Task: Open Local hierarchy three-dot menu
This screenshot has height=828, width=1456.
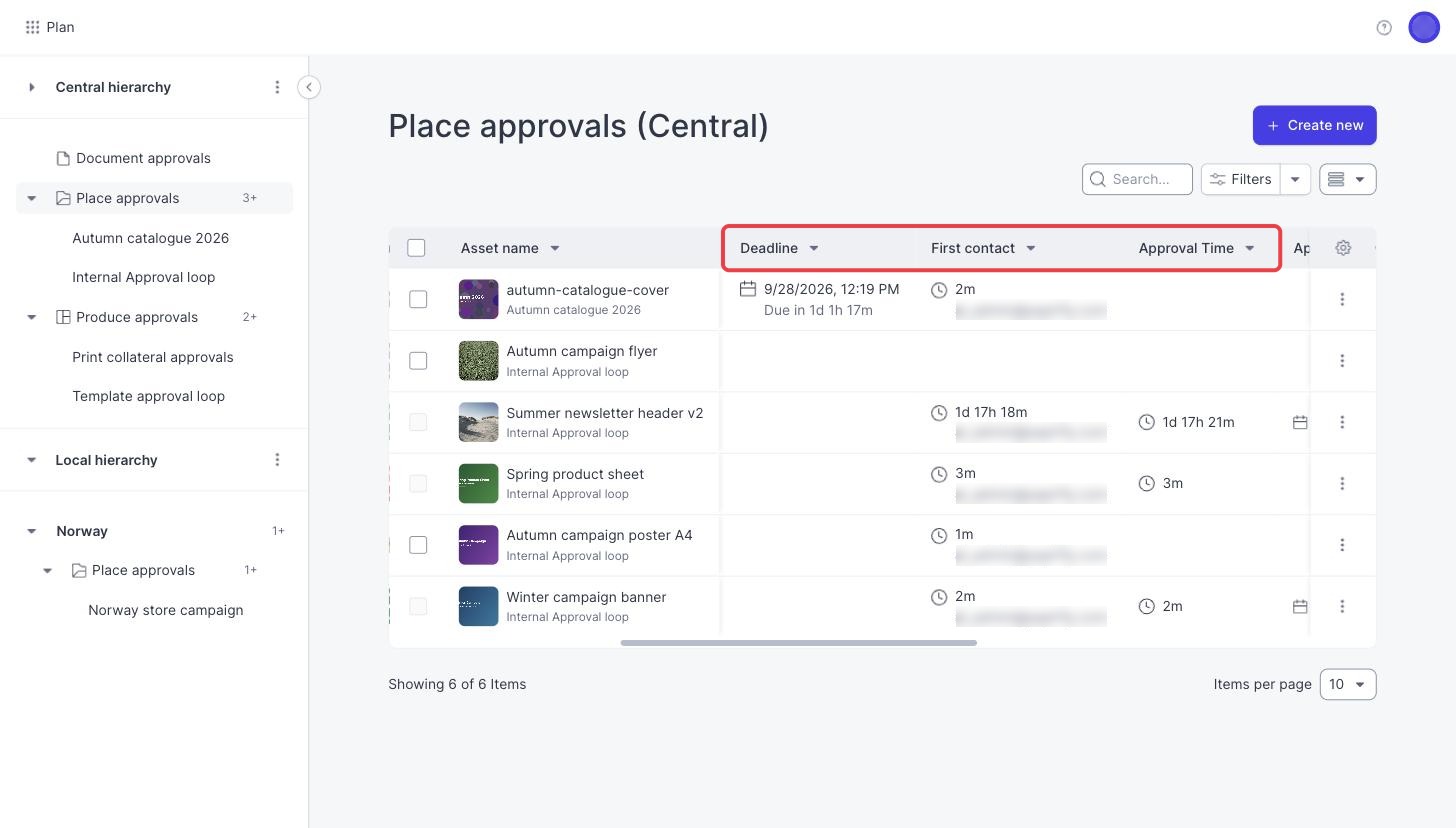Action: coord(277,460)
